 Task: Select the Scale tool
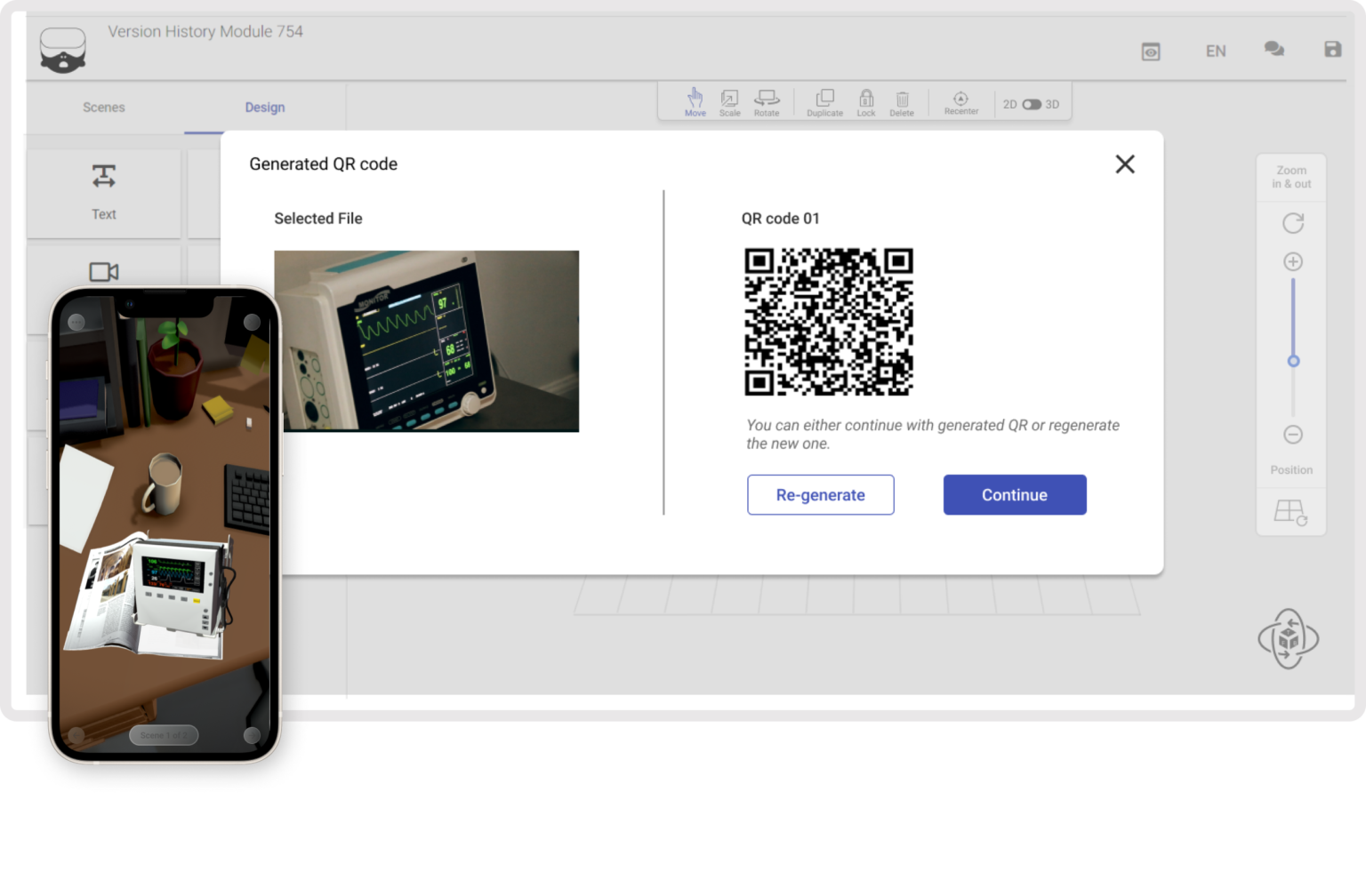coord(729,102)
